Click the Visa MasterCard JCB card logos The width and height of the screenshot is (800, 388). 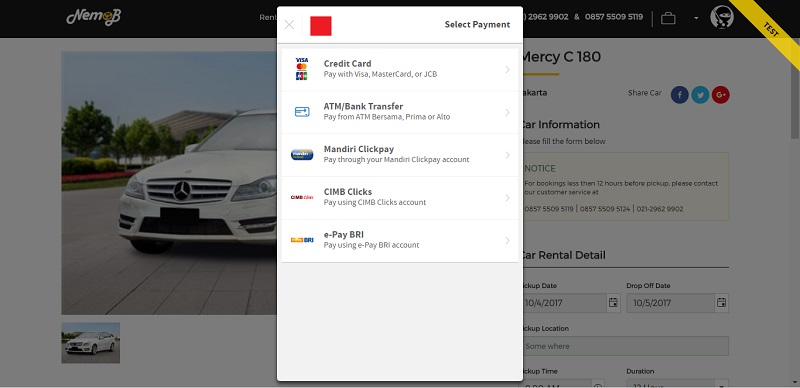(302, 69)
